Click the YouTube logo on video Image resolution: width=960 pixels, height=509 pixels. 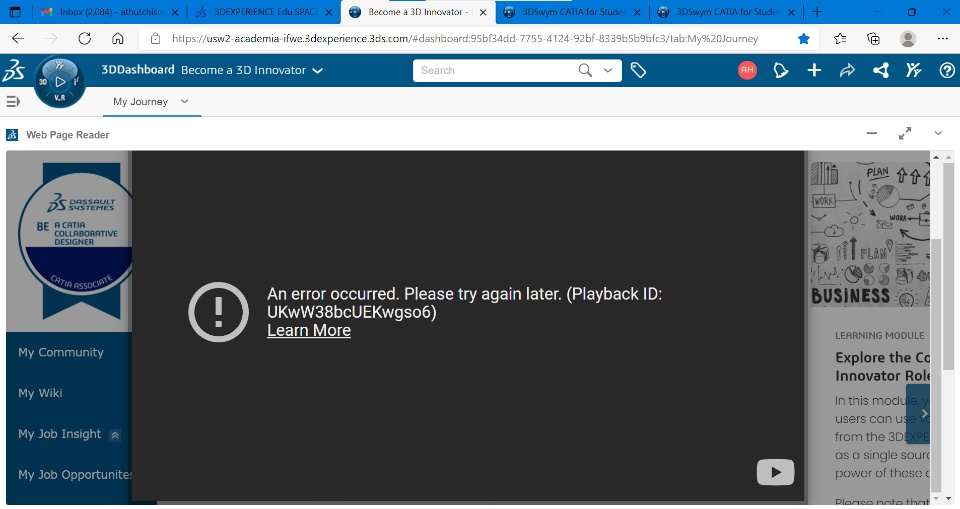tap(775, 472)
